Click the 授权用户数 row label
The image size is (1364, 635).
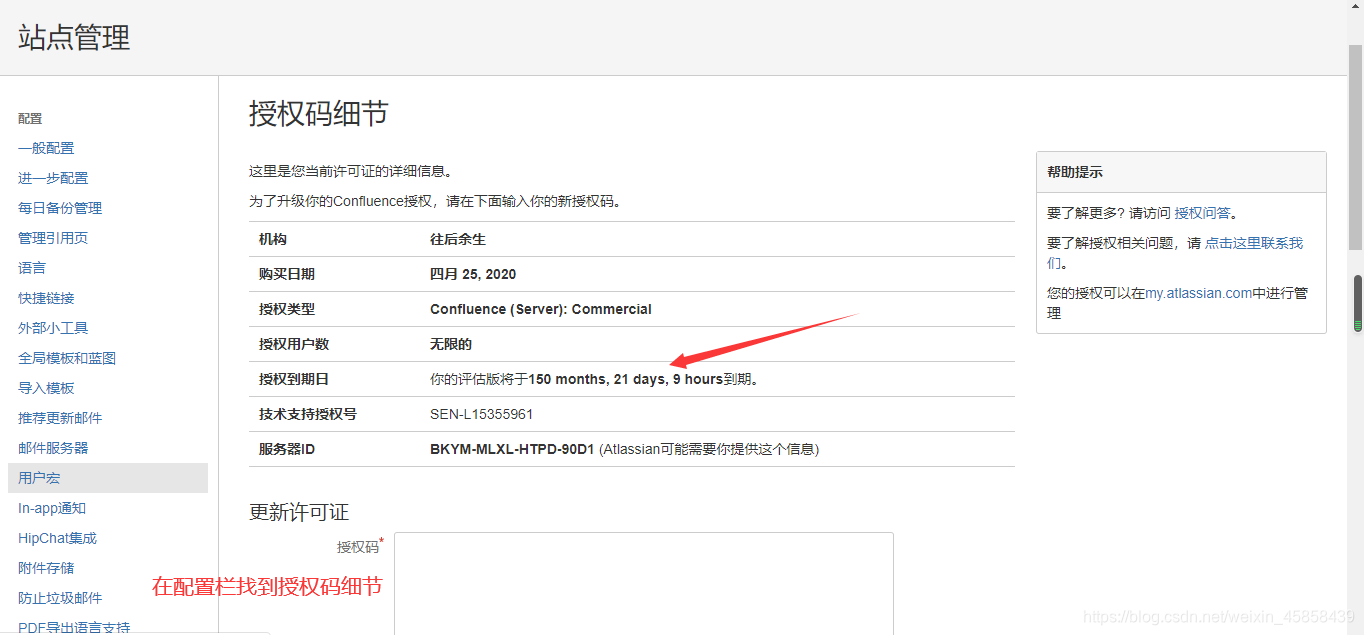click(x=294, y=344)
